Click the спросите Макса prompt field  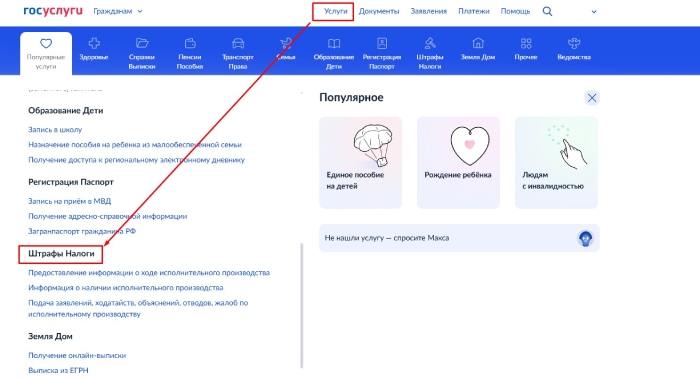pyautogui.click(x=459, y=238)
